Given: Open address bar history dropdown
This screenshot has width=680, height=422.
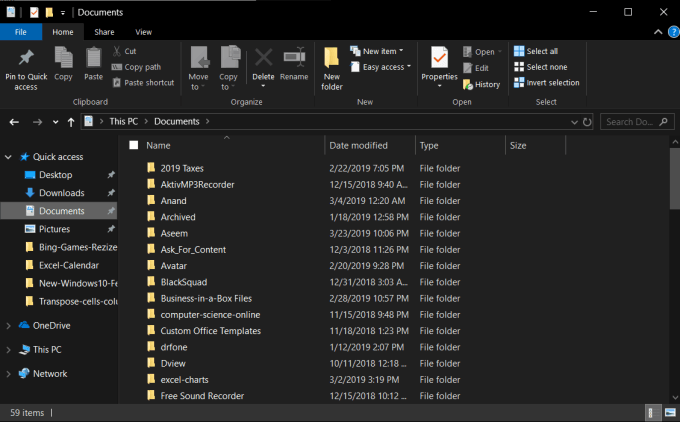Looking at the screenshot, I should click(x=574, y=122).
